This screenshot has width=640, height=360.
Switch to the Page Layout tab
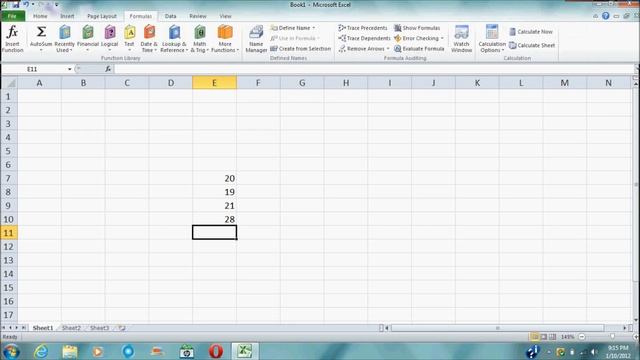pos(102,16)
